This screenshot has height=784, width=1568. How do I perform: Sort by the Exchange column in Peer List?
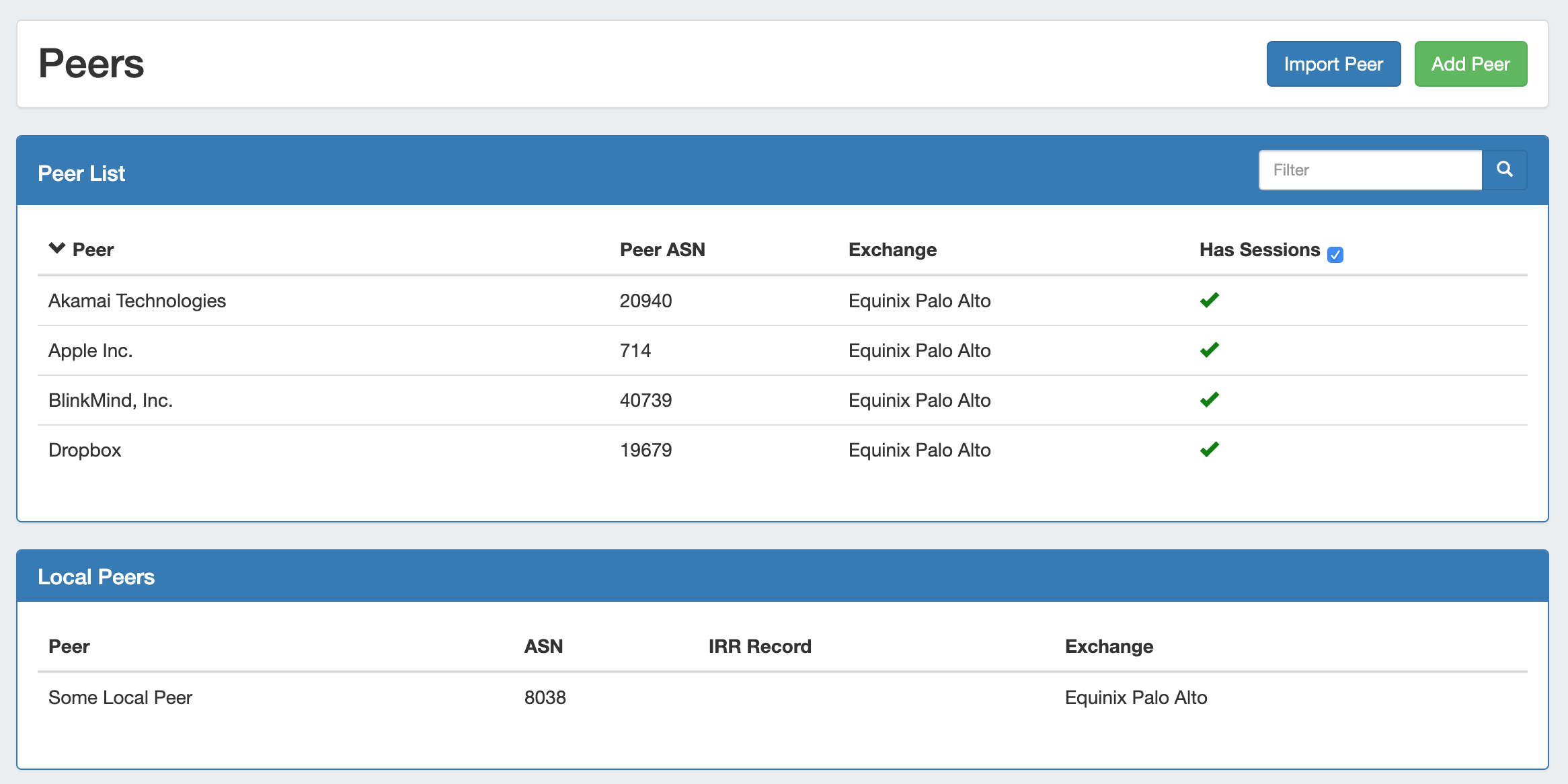tap(892, 249)
